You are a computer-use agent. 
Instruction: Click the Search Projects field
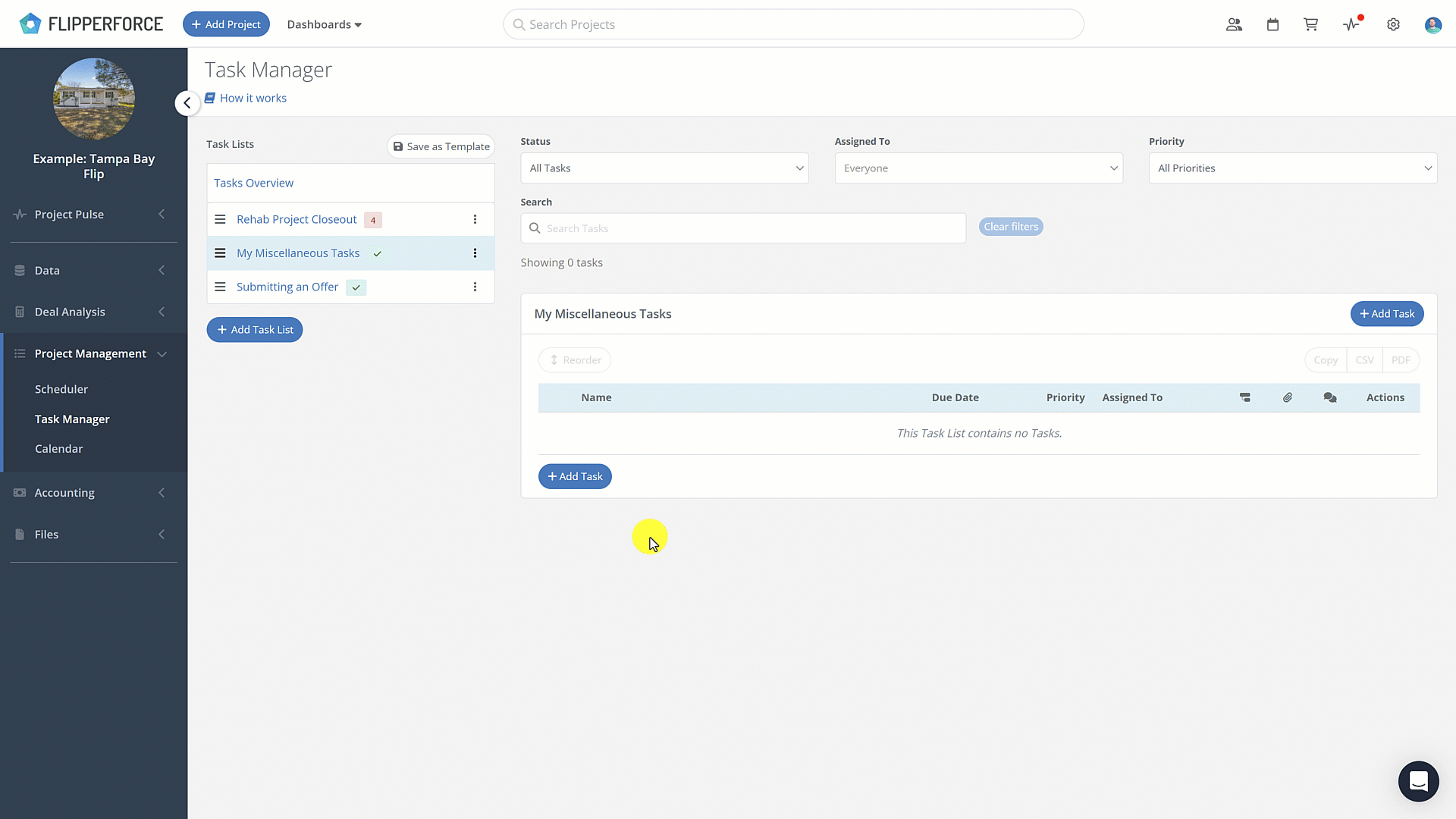[793, 24]
